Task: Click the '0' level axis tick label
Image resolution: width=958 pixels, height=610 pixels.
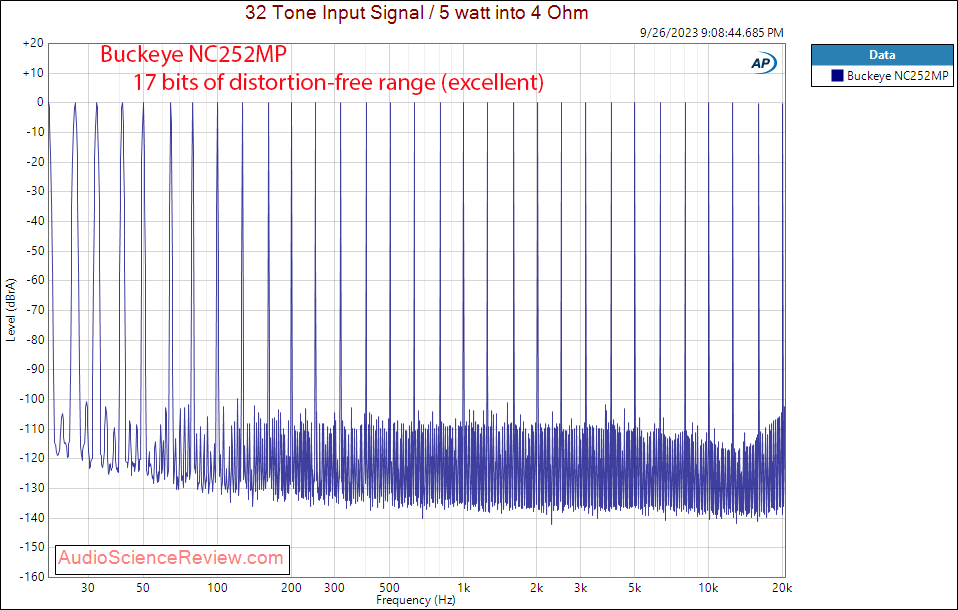Action: click(40, 103)
